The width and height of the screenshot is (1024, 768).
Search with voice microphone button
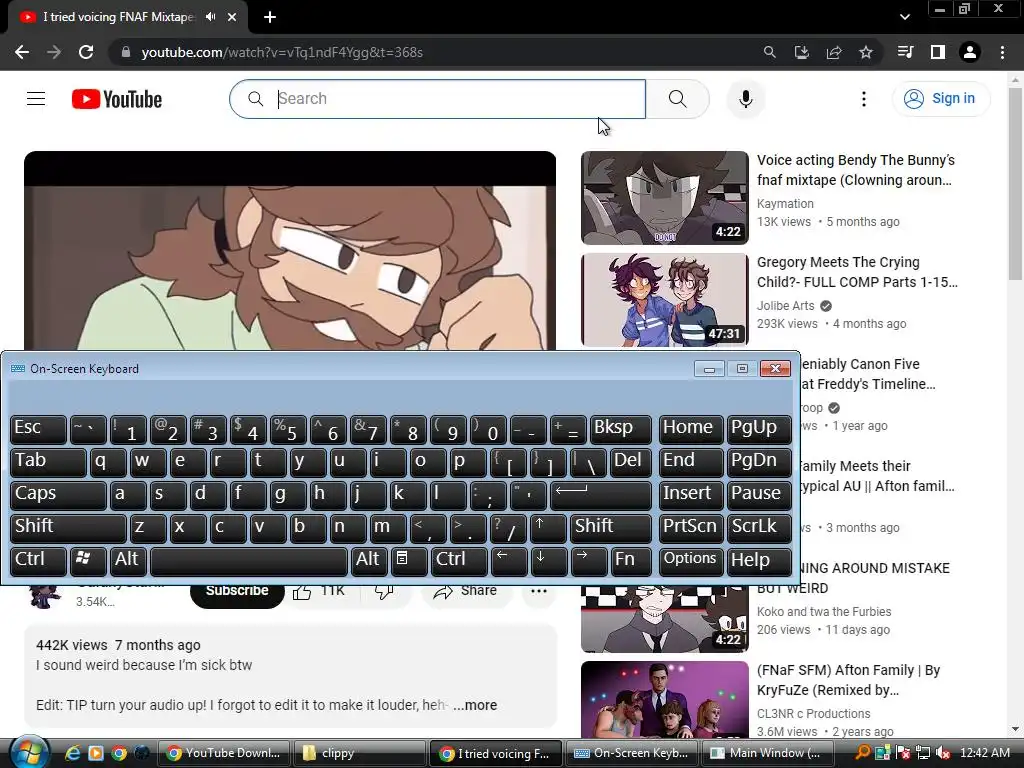(746, 99)
